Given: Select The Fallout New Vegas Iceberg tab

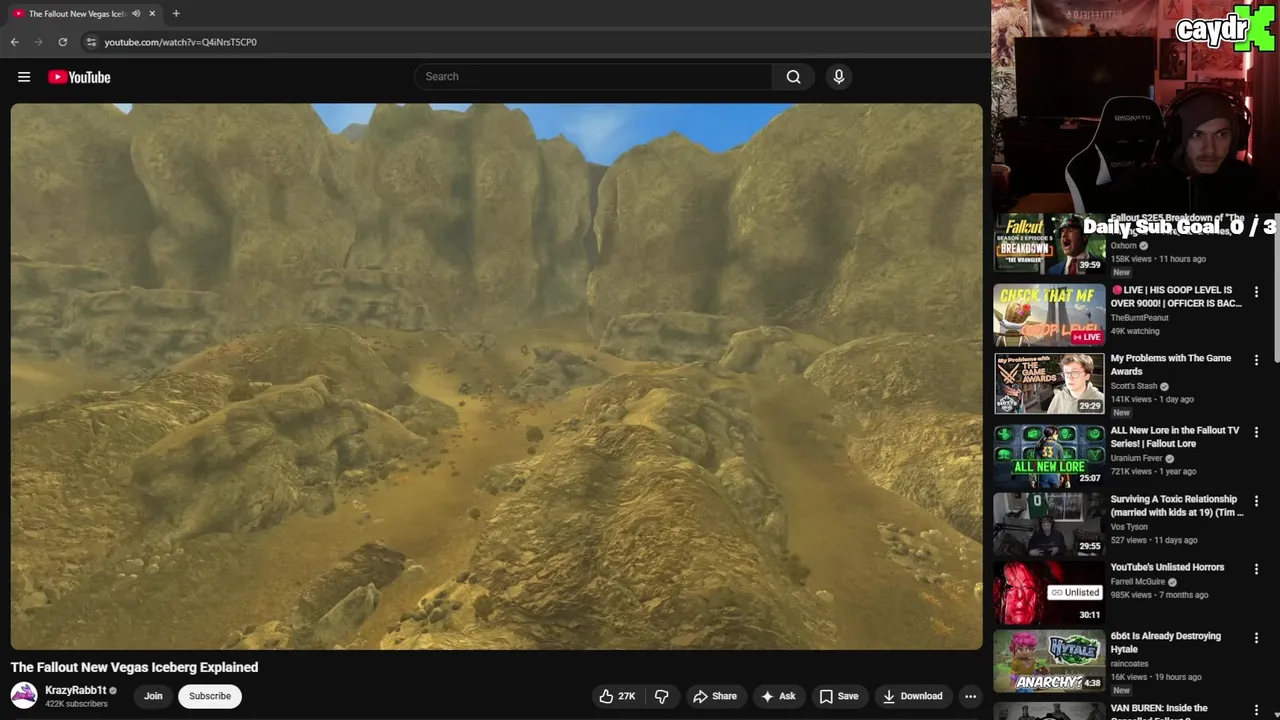Looking at the screenshot, I should click(76, 14).
